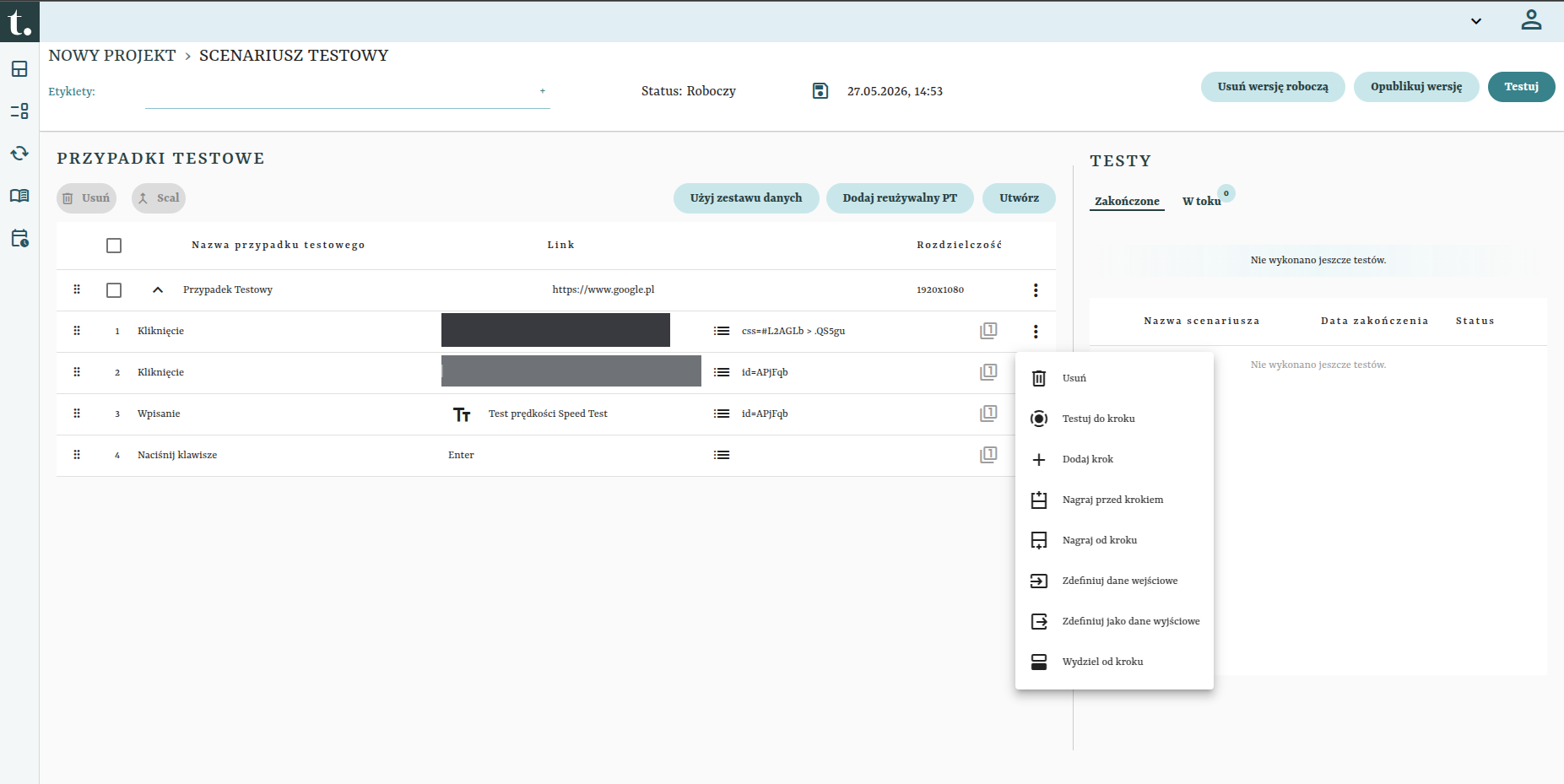This screenshot has width=1564, height=784.
Task: Click drag handle of step 4 Naciśnij klawisze
Action: pos(77,455)
